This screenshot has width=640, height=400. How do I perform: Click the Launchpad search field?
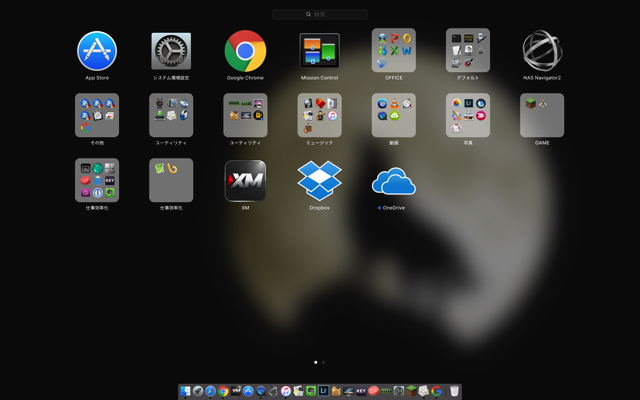(x=320, y=14)
